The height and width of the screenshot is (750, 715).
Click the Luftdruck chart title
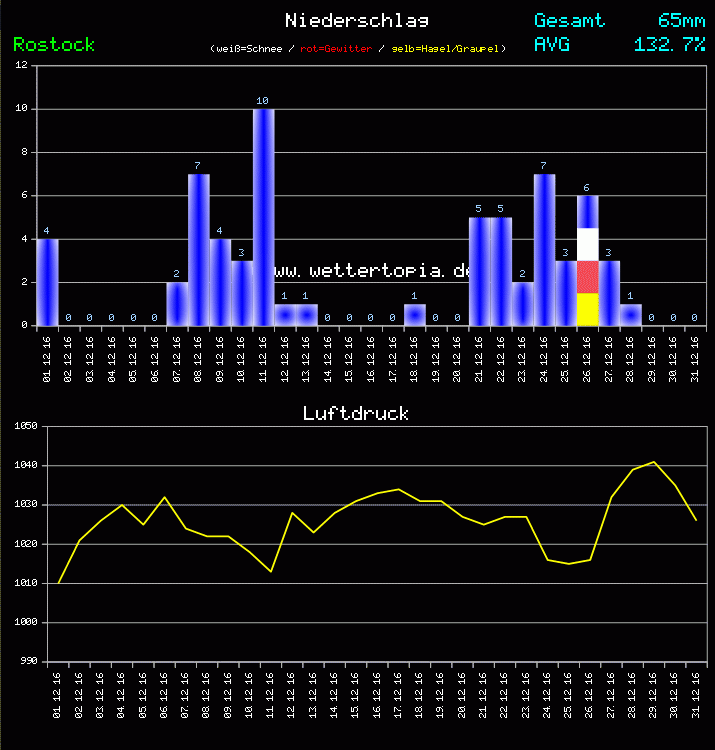[x=356, y=413]
